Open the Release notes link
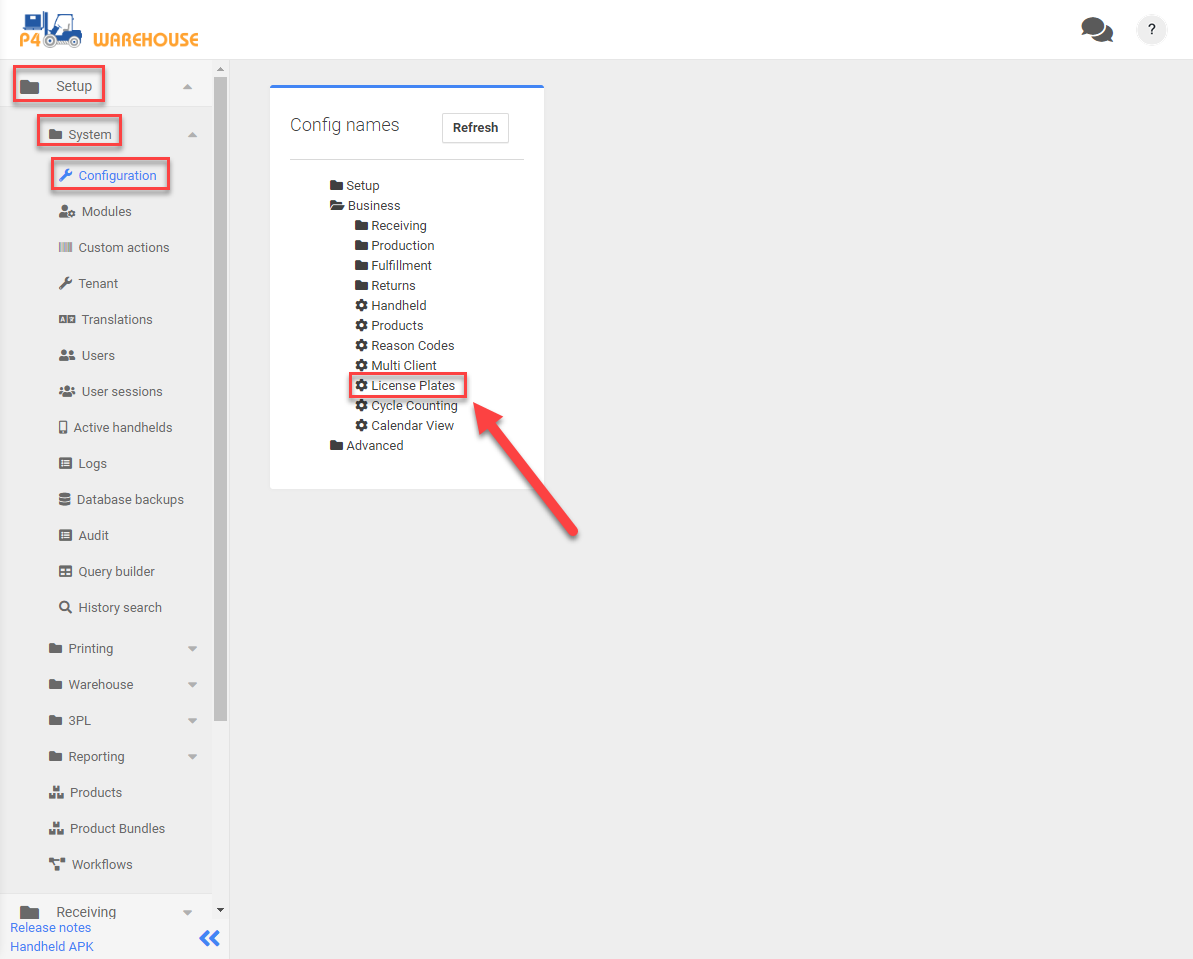Screen dimensions: 1193x959 click(51, 928)
